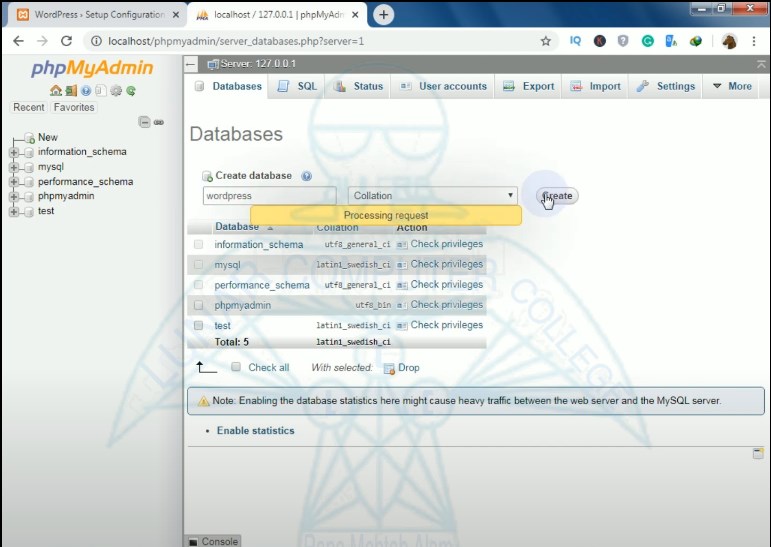Screen dimensions: 771x547
Task: Open the User accounts tab
Action: [x=443, y=86]
